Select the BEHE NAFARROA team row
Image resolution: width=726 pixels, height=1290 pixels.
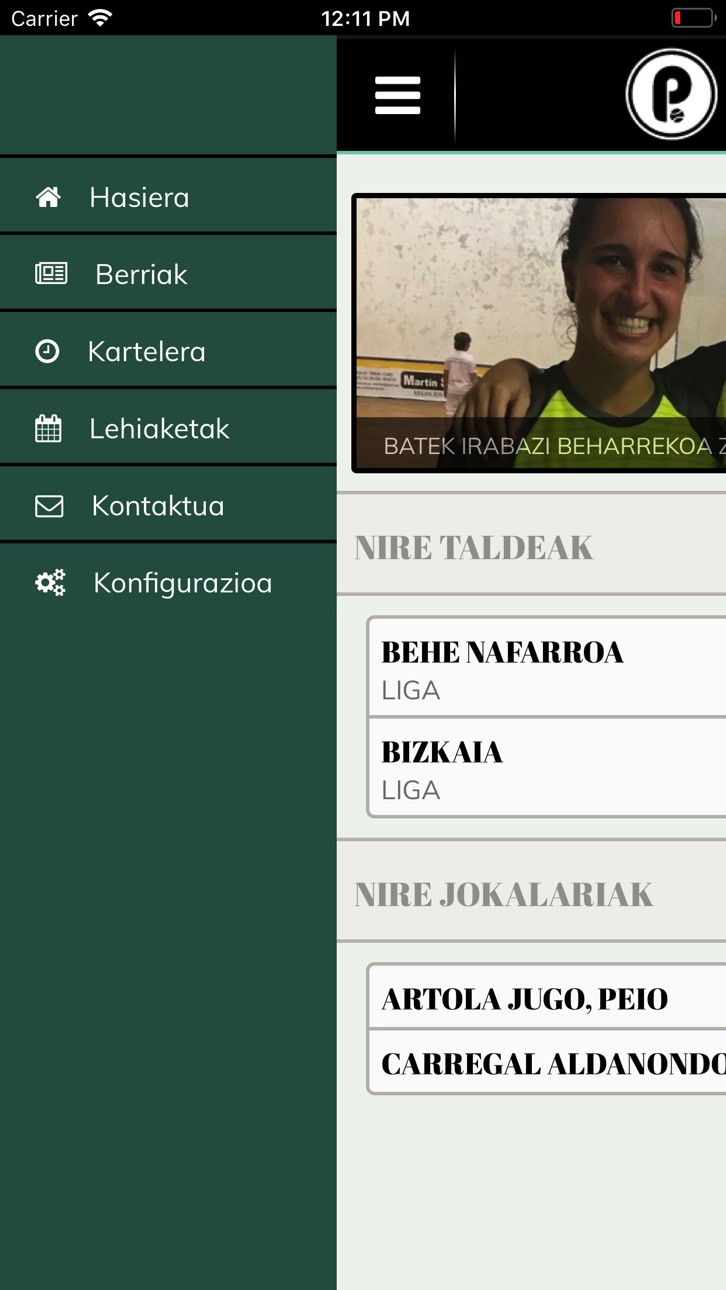point(547,667)
